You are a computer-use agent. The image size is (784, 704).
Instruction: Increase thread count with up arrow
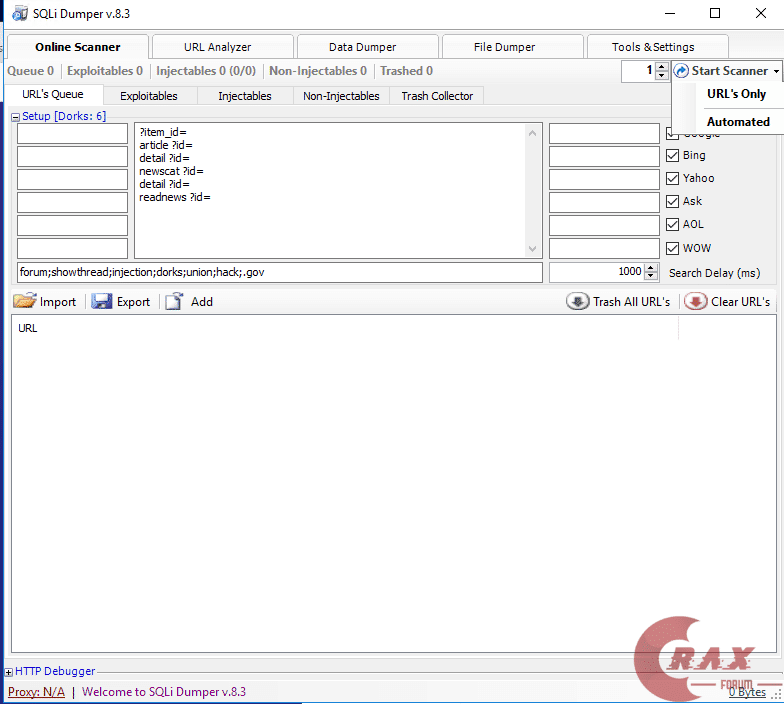point(662,66)
